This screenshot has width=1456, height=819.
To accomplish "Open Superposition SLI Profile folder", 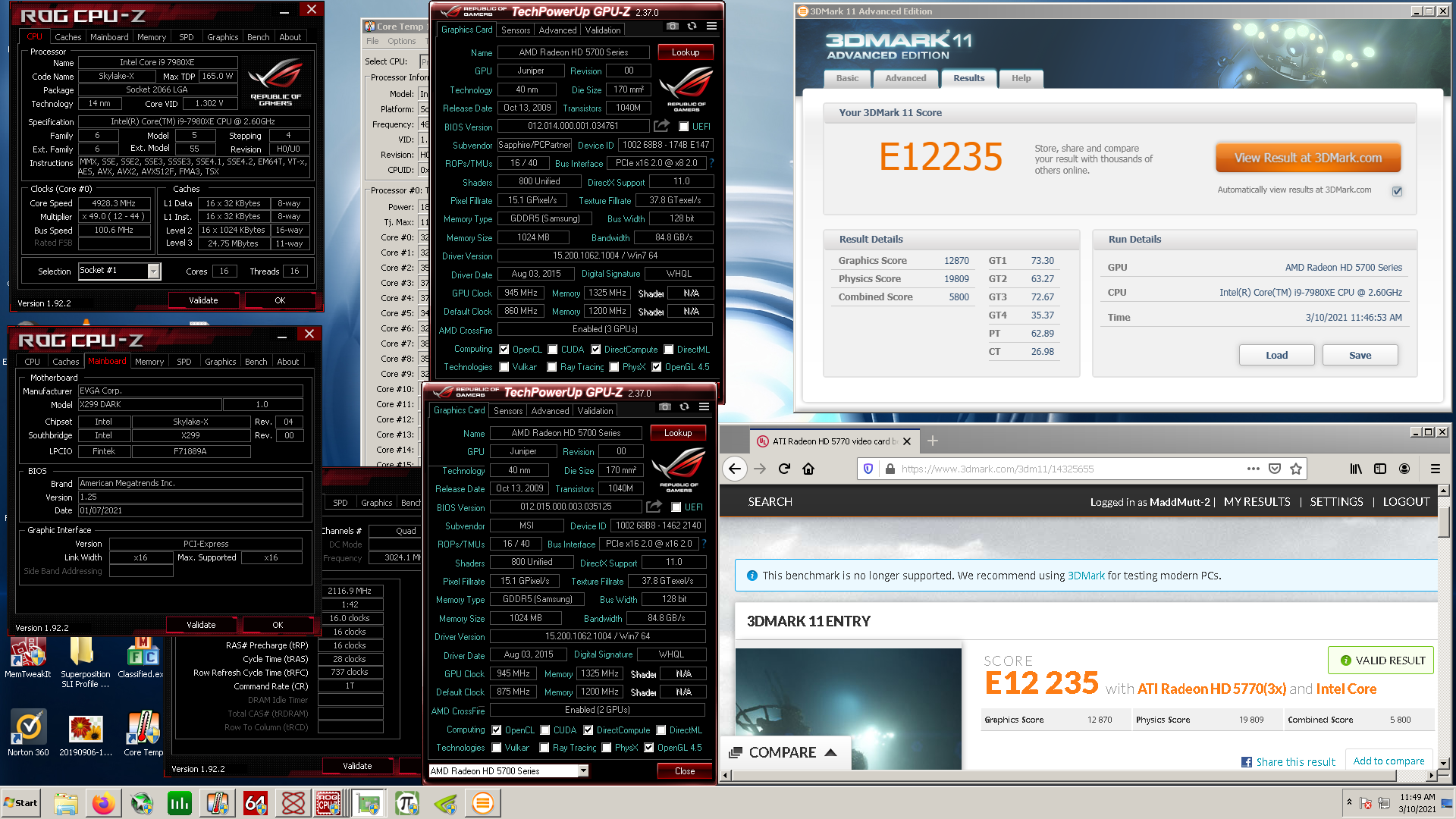I will [x=85, y=662].
